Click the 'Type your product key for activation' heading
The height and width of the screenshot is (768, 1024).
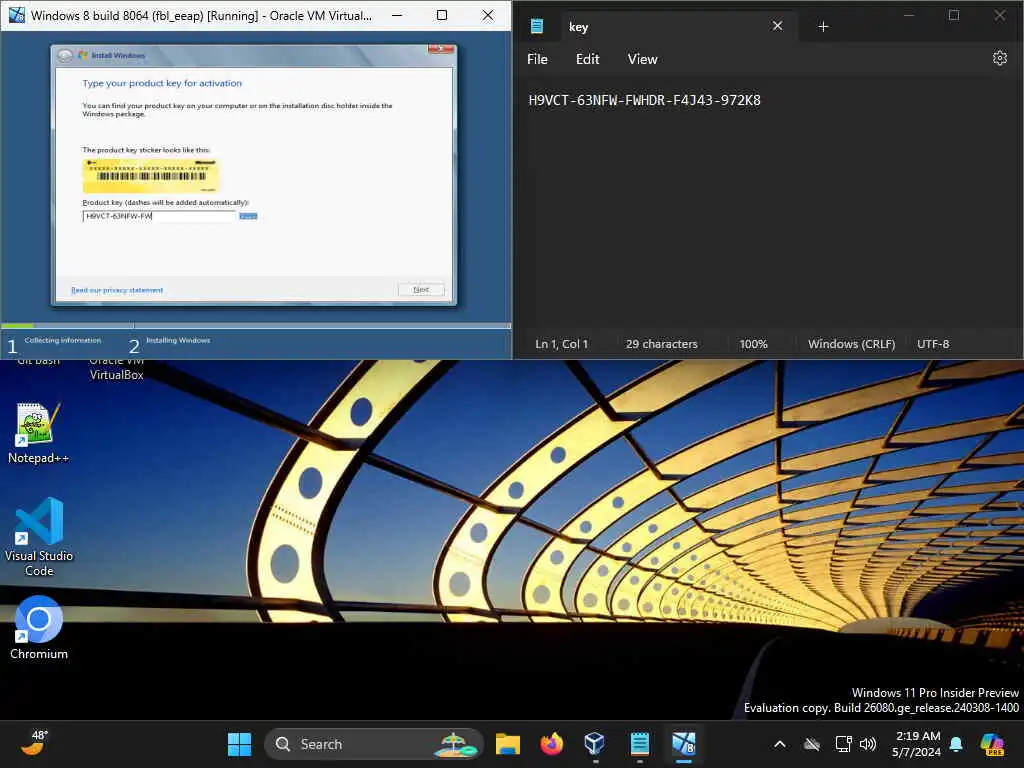click(x=162, y=83)
